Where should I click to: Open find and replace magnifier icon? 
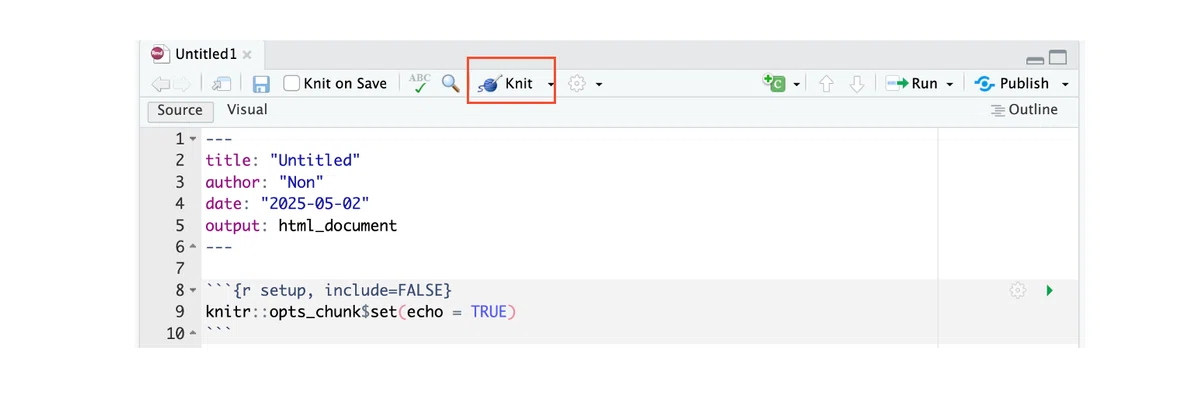tap(450, 84)
